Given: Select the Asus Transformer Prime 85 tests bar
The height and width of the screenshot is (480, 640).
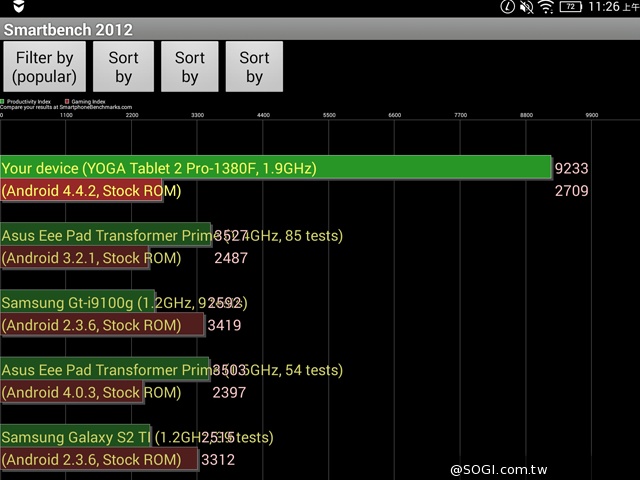Looking at the screenshot, I should click(x=106, y=235).
